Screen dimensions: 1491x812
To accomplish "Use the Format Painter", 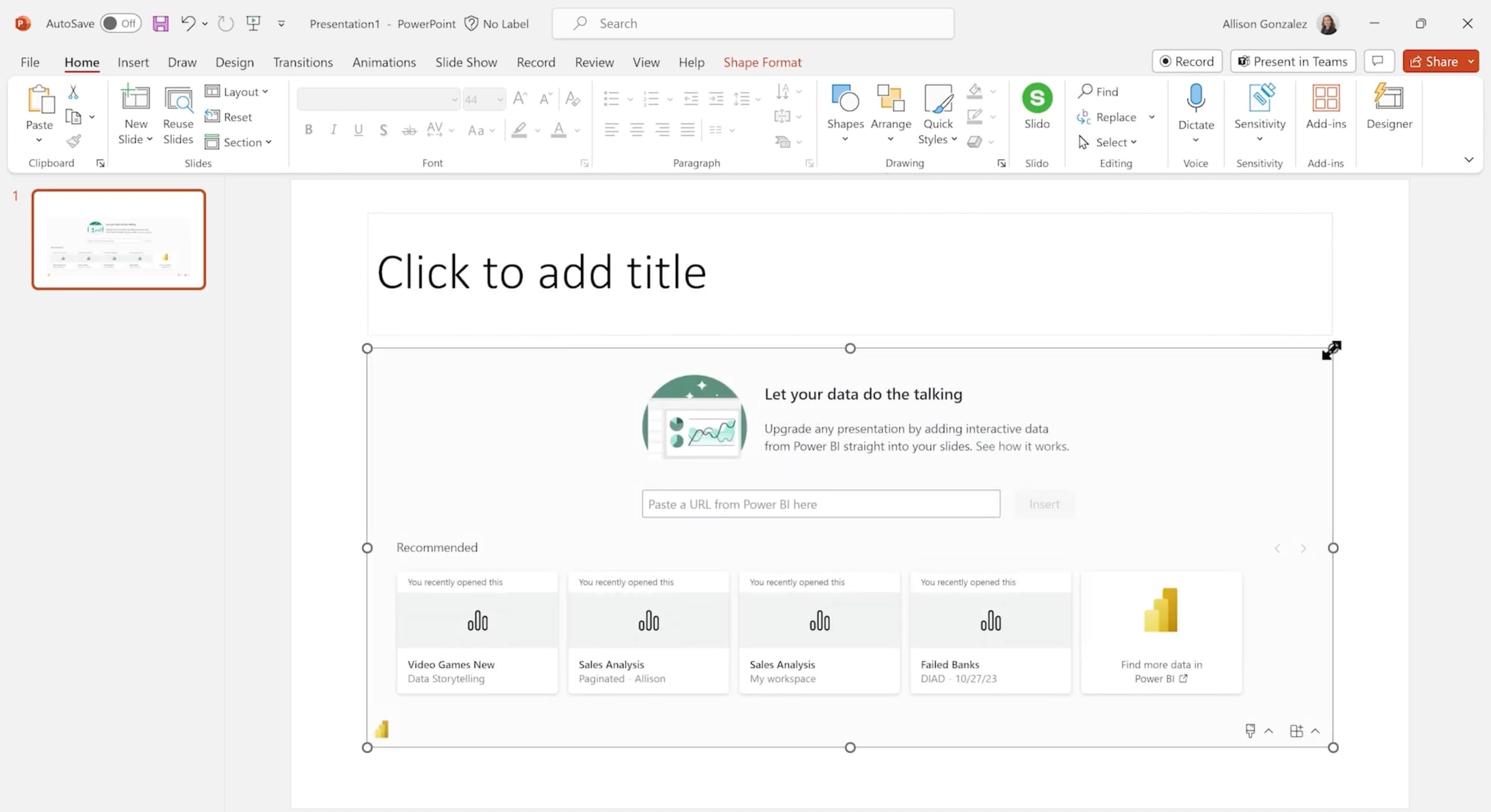I will pyautogui.click(x=73, y=141).
